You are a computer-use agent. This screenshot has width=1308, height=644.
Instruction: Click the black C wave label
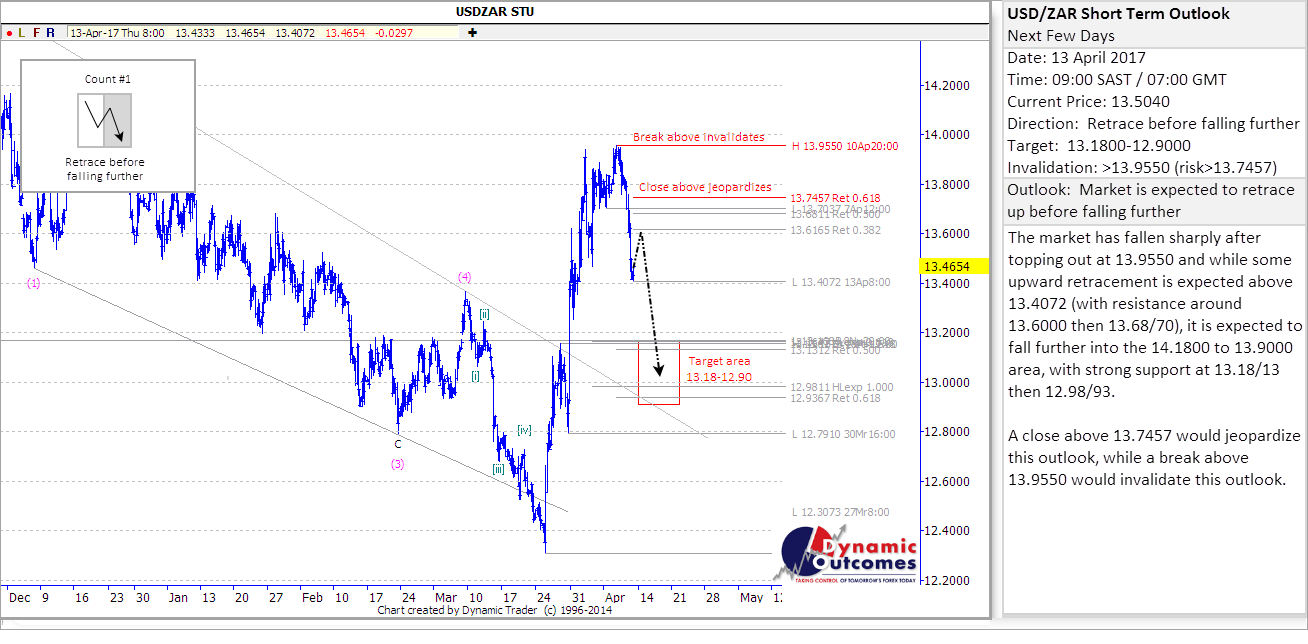[x=397, y=444]
